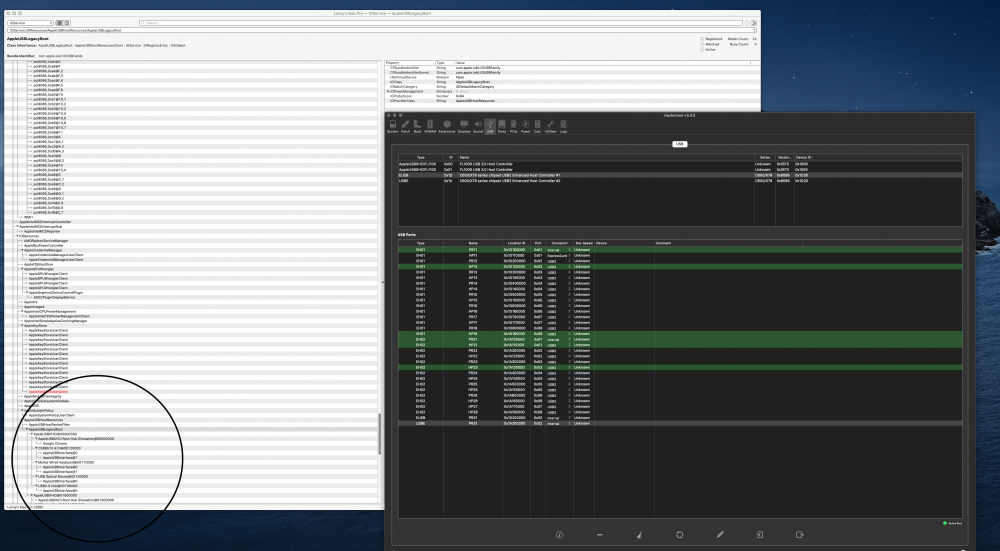Open the System tab in Hackintool
The height and width of the screenshot is (551, 1000).
click(393, 126)
